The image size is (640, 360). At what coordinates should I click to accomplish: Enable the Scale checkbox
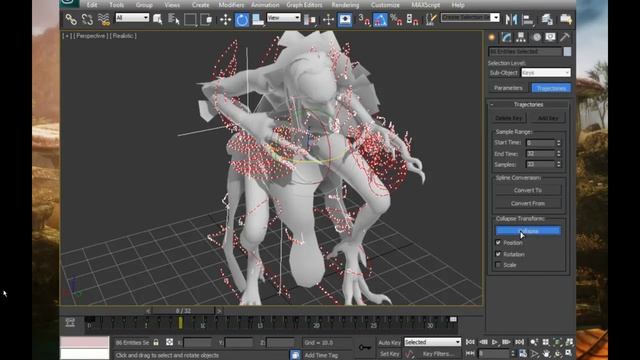pos(498,265)
